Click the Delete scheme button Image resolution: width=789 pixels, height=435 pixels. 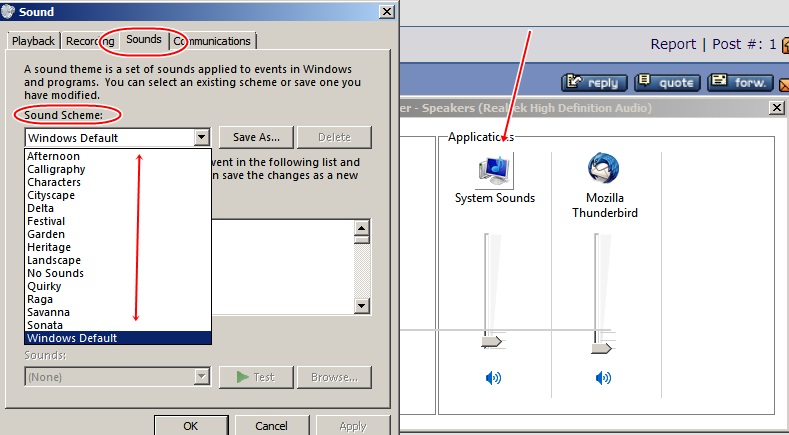click(x=334, y=137)
